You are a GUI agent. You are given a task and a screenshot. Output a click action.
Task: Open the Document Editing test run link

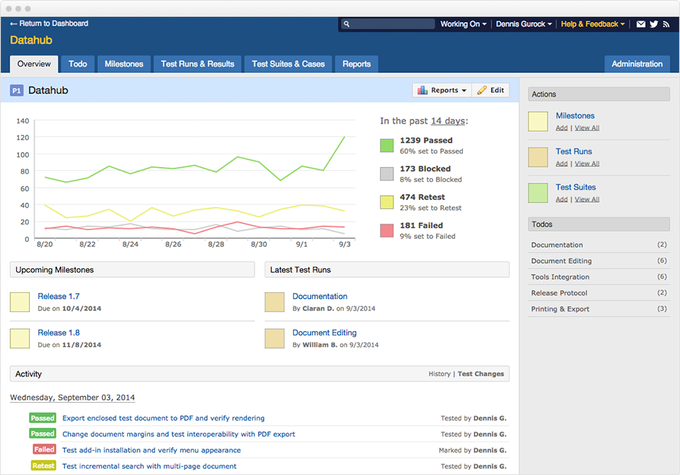point(324,333)
